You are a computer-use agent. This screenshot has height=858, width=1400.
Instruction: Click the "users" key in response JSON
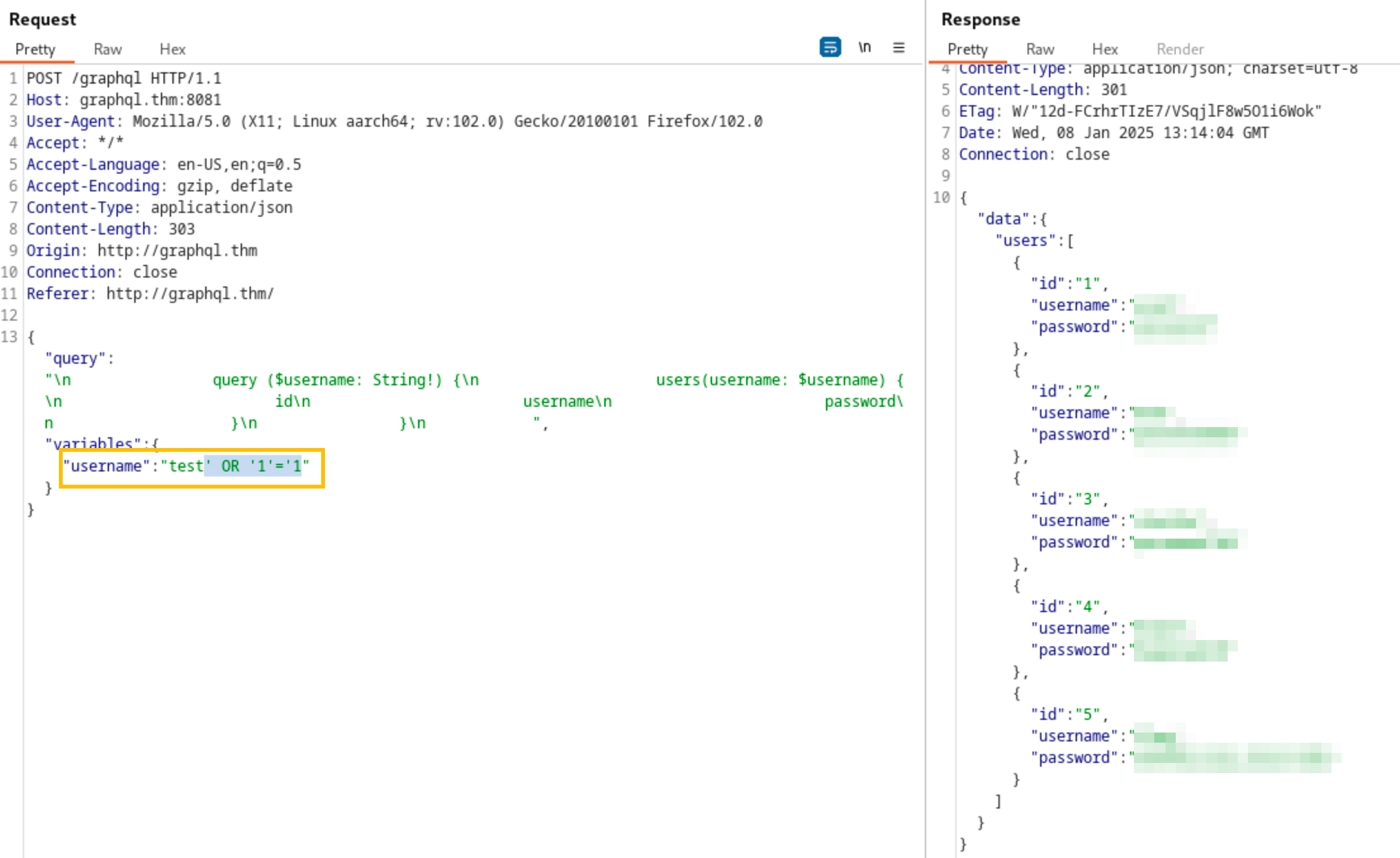pyautogui.click(x=1025, y=241)
